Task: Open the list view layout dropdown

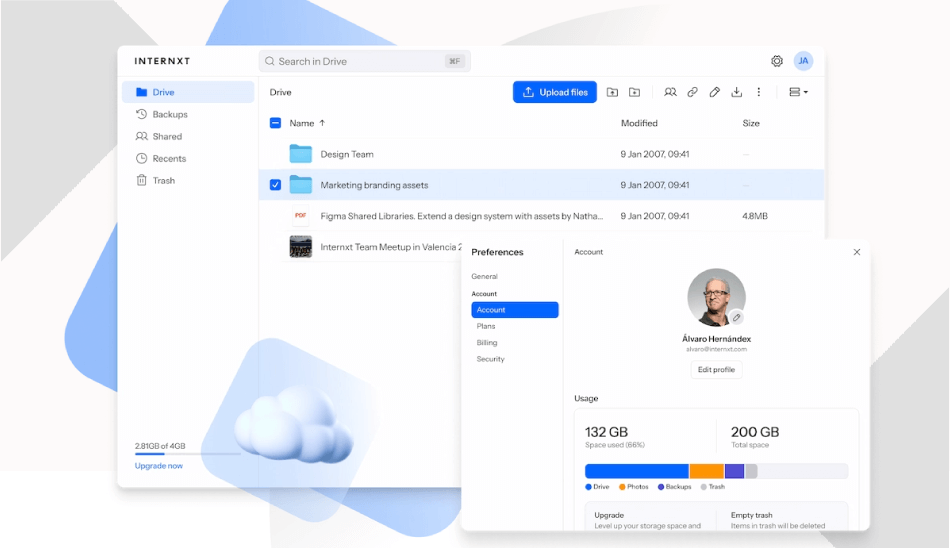Action: click(798, 92)
